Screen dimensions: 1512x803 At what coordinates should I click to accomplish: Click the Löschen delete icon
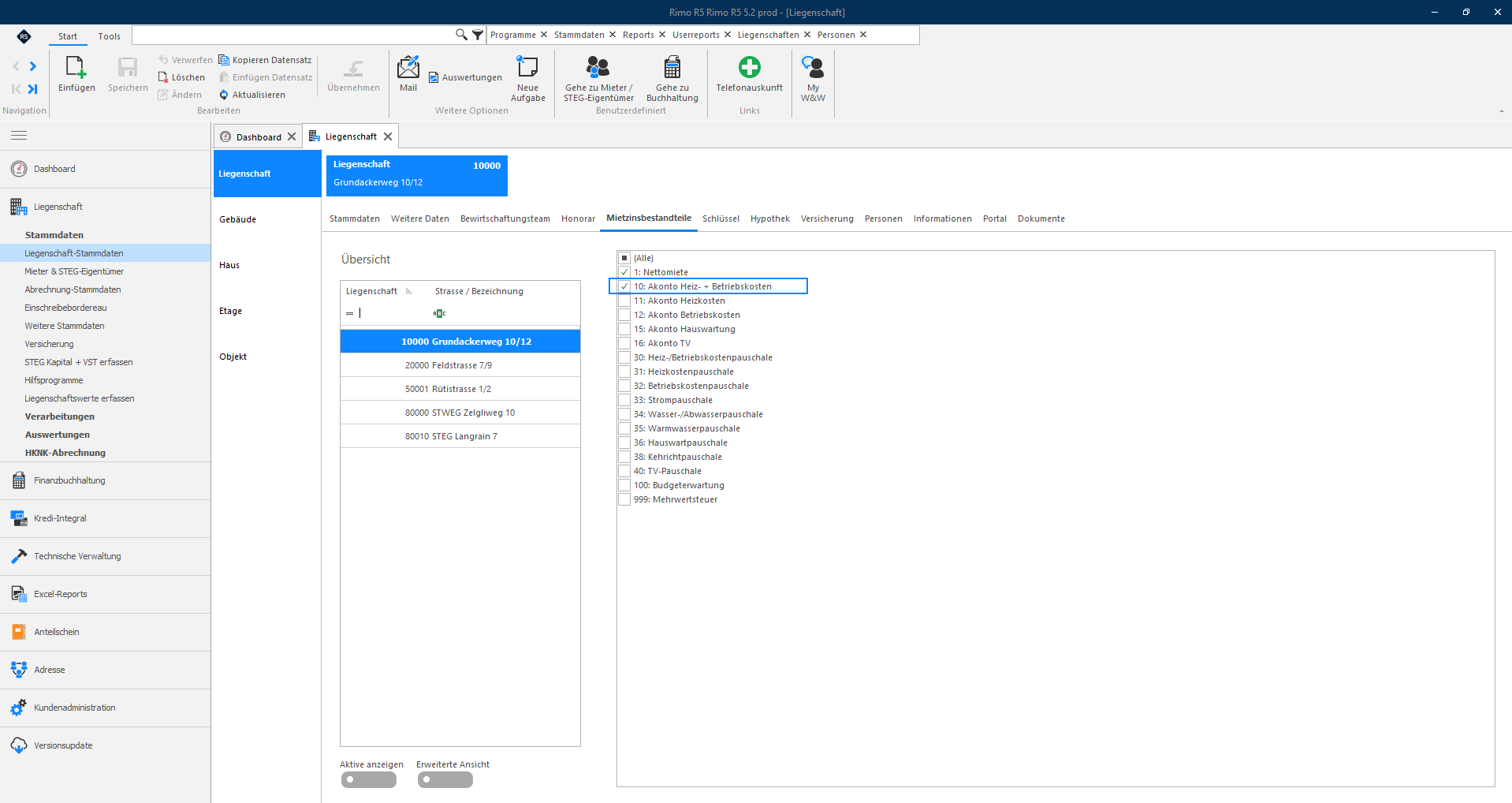pos(163,77)
